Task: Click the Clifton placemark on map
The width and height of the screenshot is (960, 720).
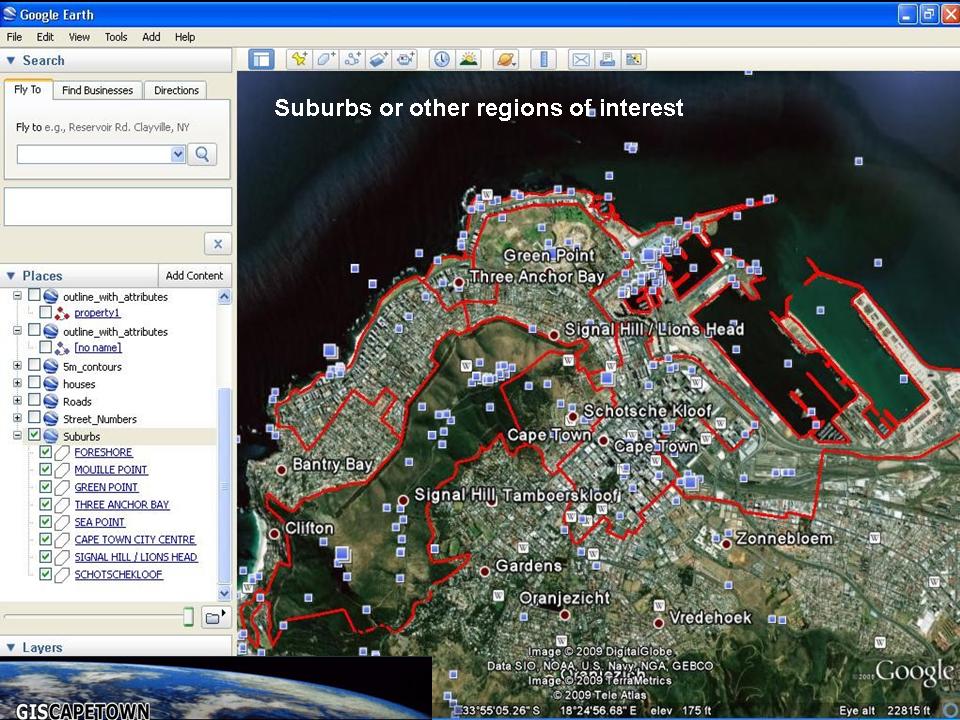Action: 274,534
